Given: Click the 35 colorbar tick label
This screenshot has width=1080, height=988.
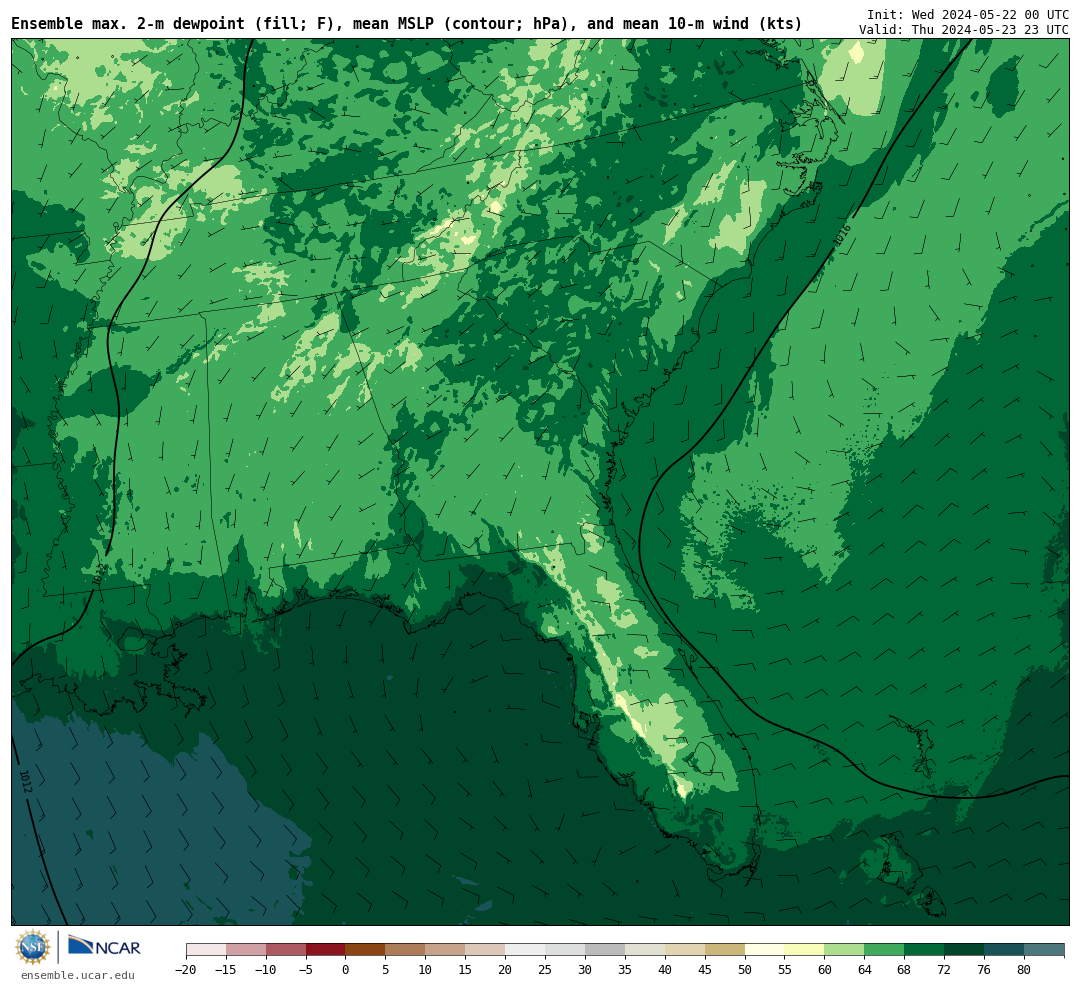Looking at the screenshot, I should (x=625, y=970).
